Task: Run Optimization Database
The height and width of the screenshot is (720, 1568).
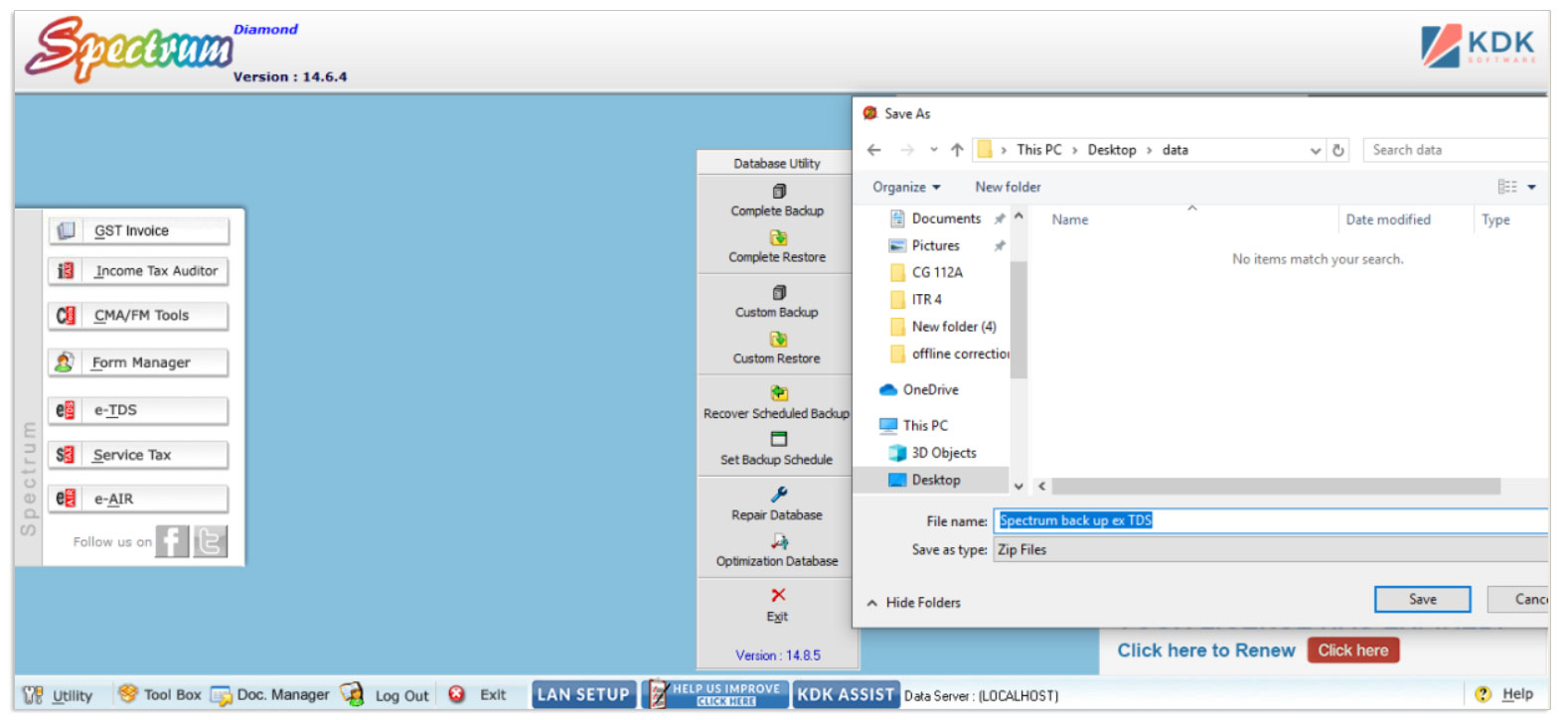Action: click(777, 551)
